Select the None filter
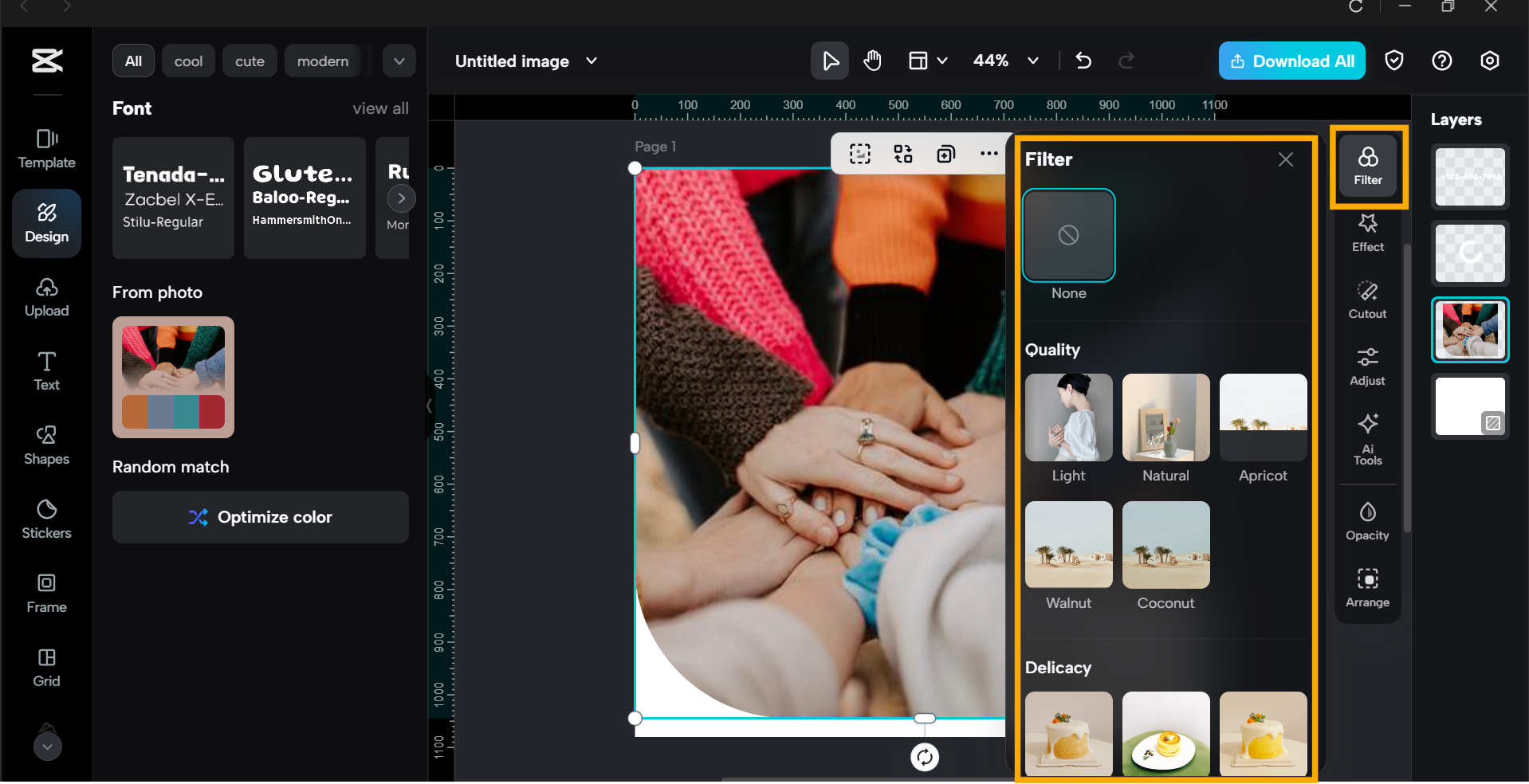 (1069, 235)
